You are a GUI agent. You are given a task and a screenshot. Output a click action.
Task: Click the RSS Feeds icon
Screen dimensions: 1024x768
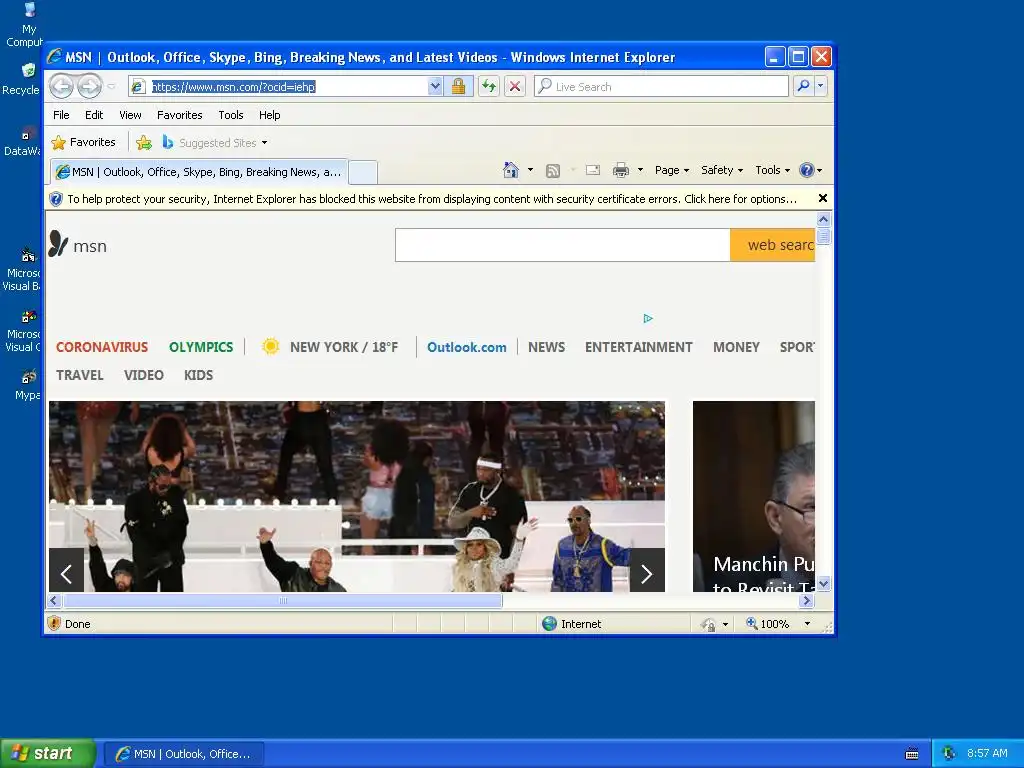pos(552,170)
